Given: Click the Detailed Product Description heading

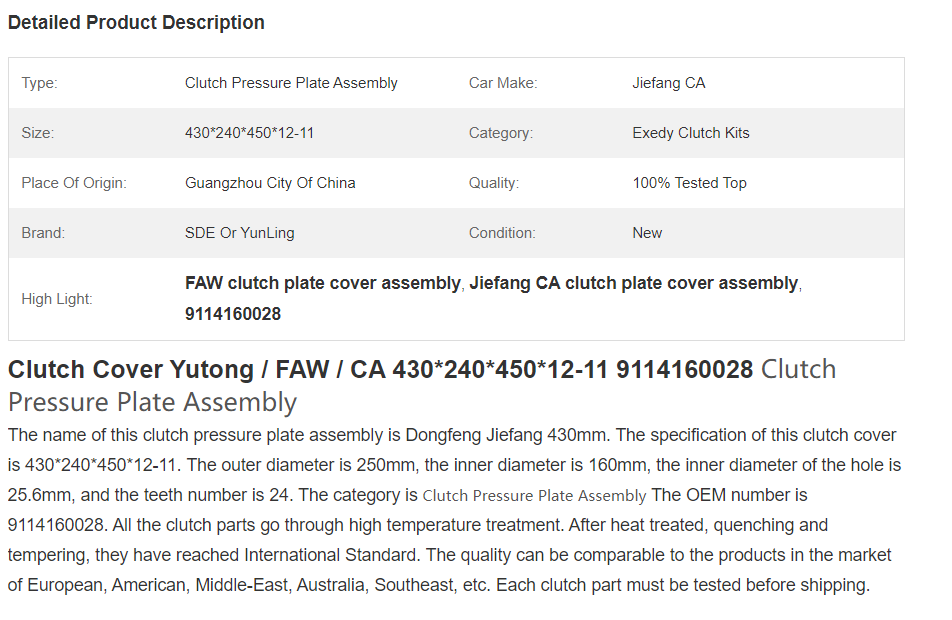Looking at the screenshot, I should point(136,22).
